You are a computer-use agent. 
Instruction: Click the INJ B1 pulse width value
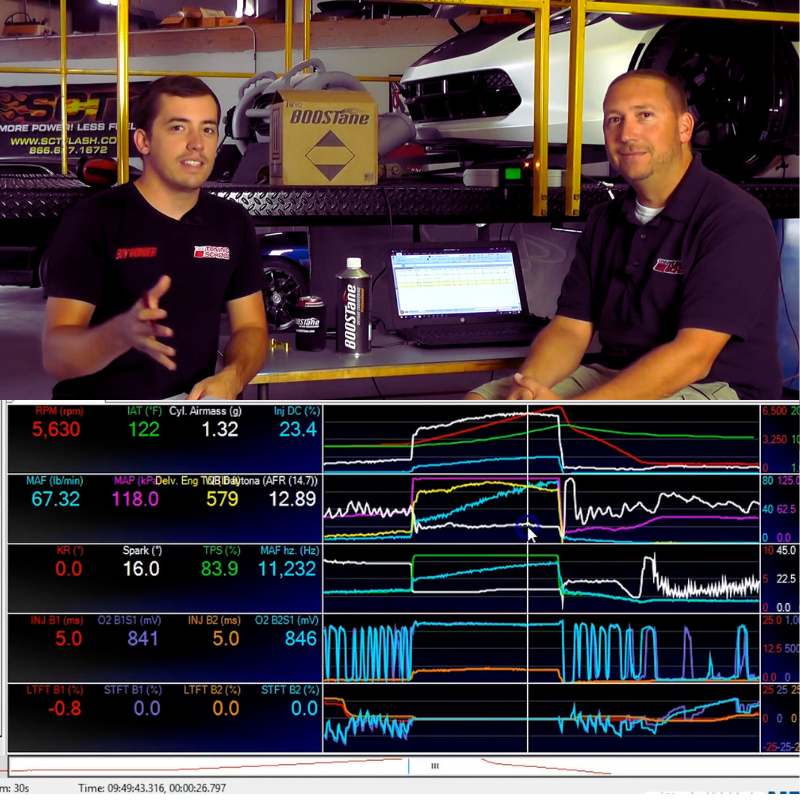pos(68,639)
